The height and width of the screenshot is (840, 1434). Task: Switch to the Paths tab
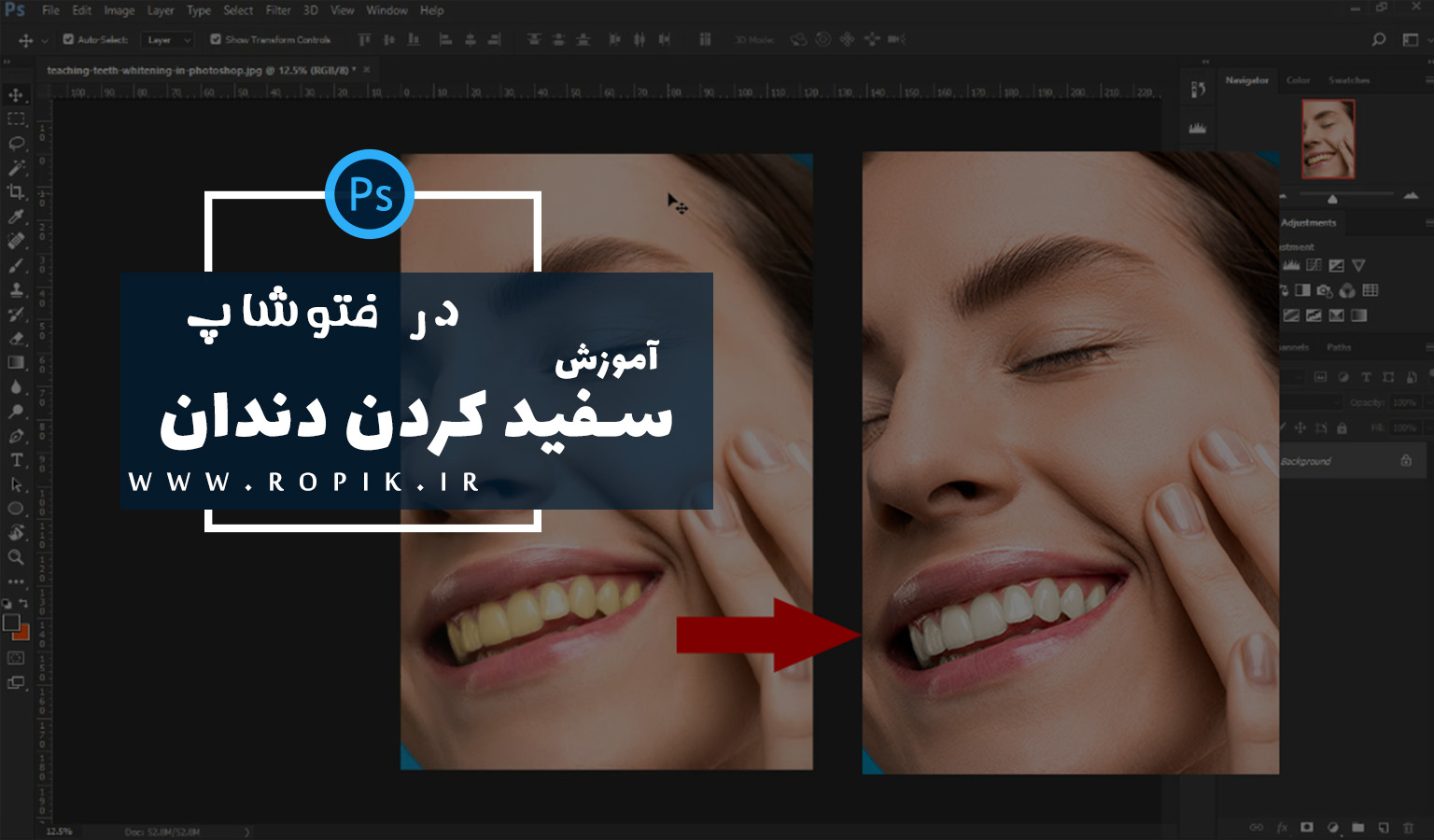tap(1339, 347)
